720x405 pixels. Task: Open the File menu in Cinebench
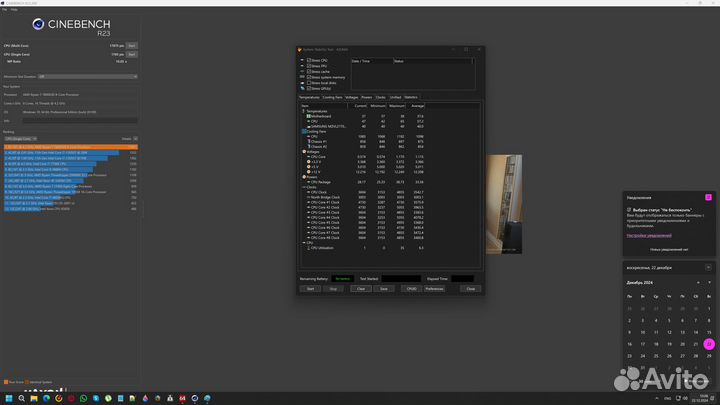4,9
